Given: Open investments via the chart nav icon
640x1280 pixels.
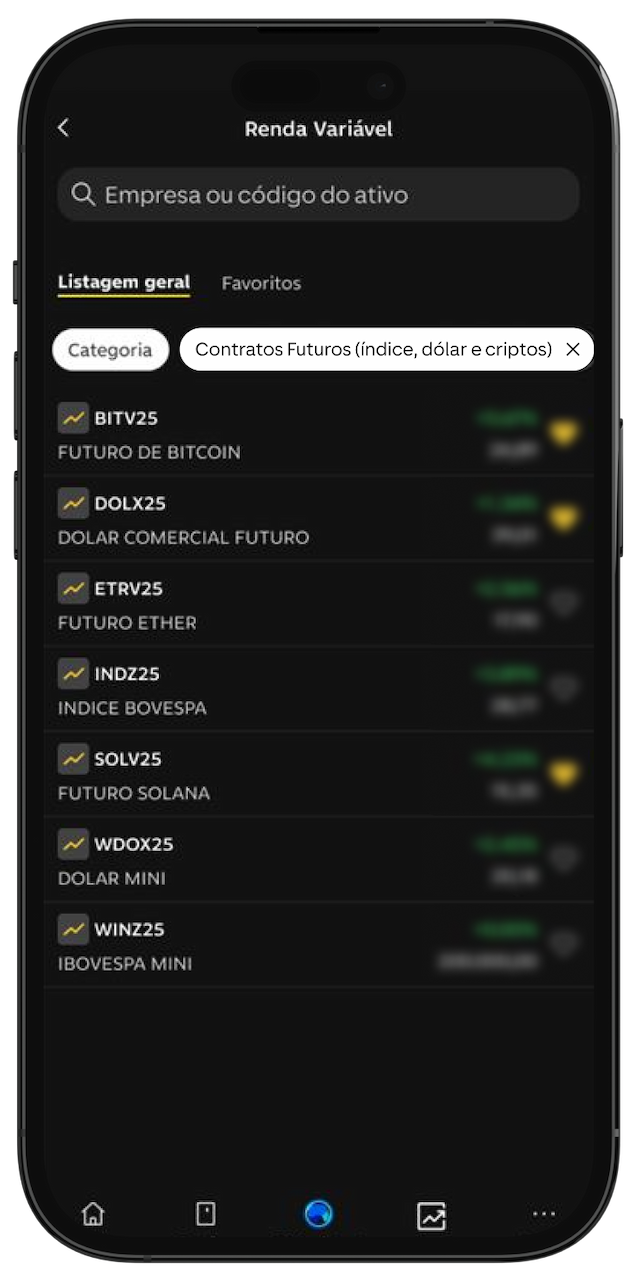Looking at the screenshot, I should coord(431,1214).
